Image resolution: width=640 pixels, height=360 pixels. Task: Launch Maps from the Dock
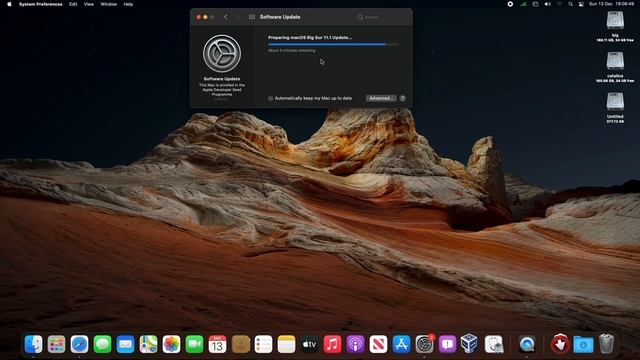tap(149, 344)
